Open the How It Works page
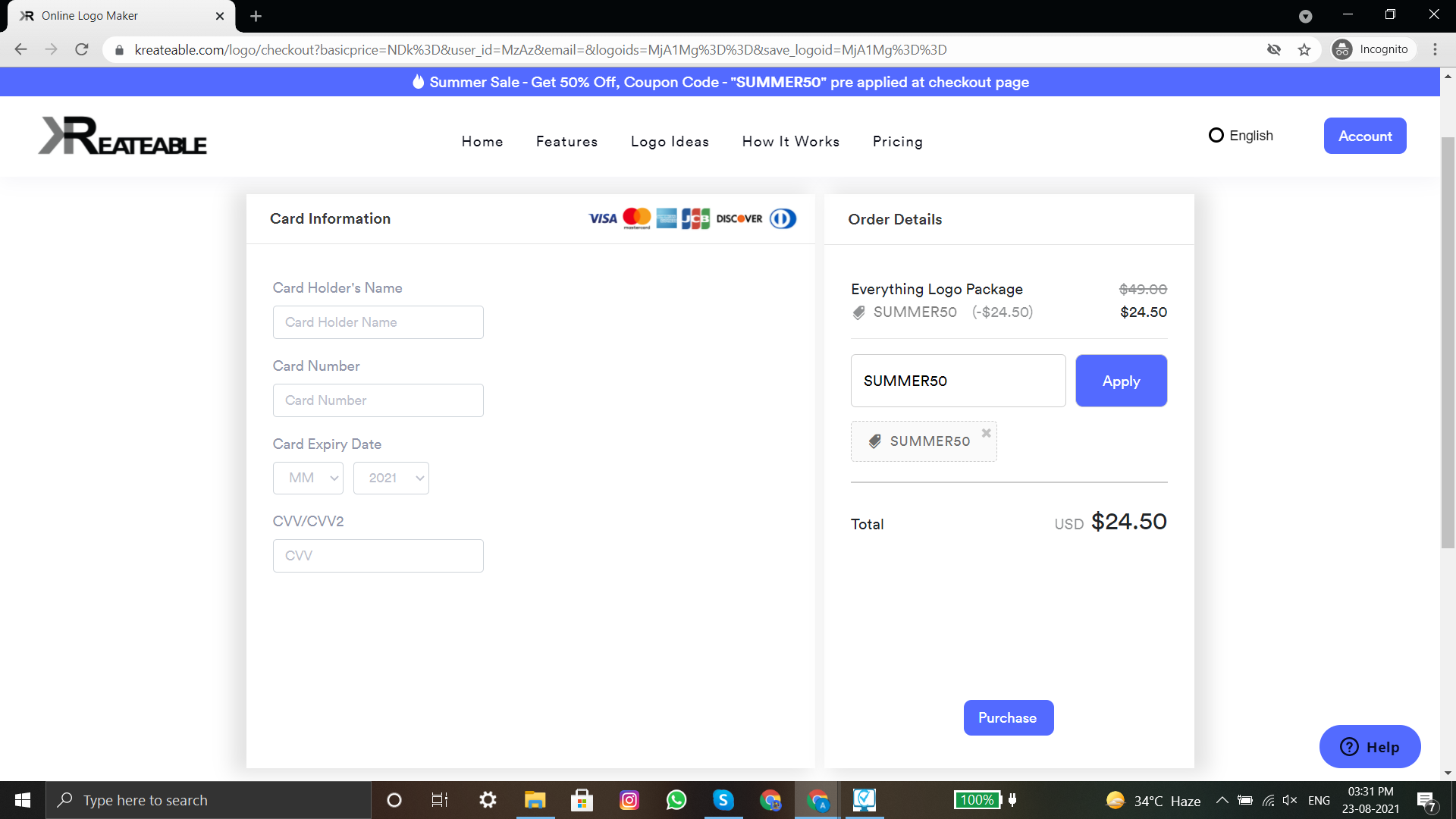Screen dimensions: 1456x819 790,142
